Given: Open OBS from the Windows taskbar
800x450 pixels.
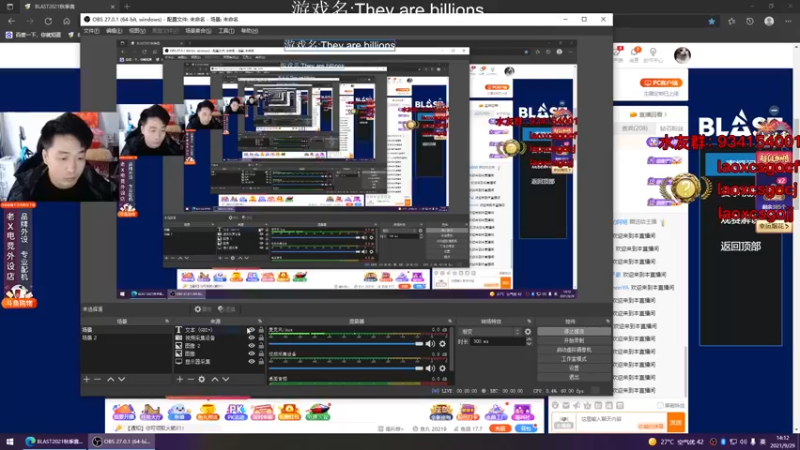Looking at the screenshot, I should click(121, 442).
